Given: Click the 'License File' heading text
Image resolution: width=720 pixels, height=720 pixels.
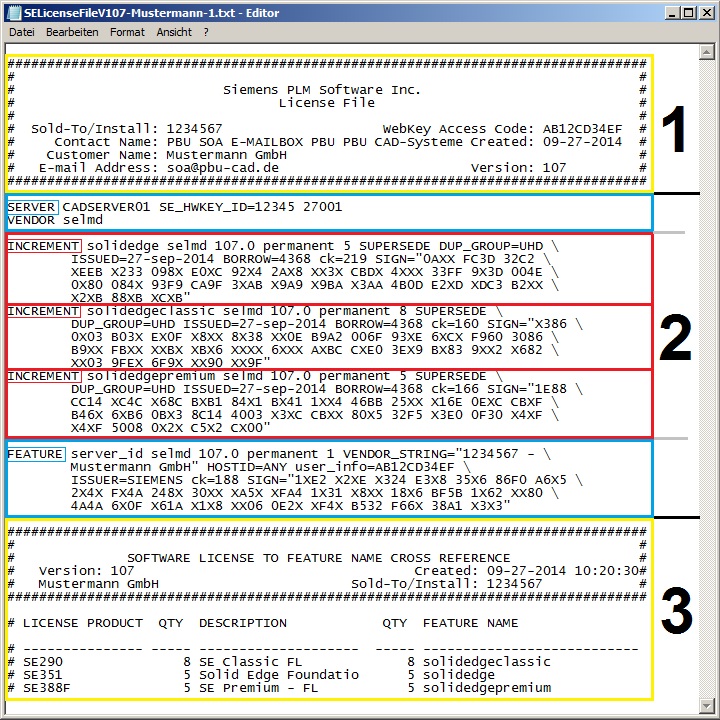Looking at the screenshot, I should tap(326, 103).
